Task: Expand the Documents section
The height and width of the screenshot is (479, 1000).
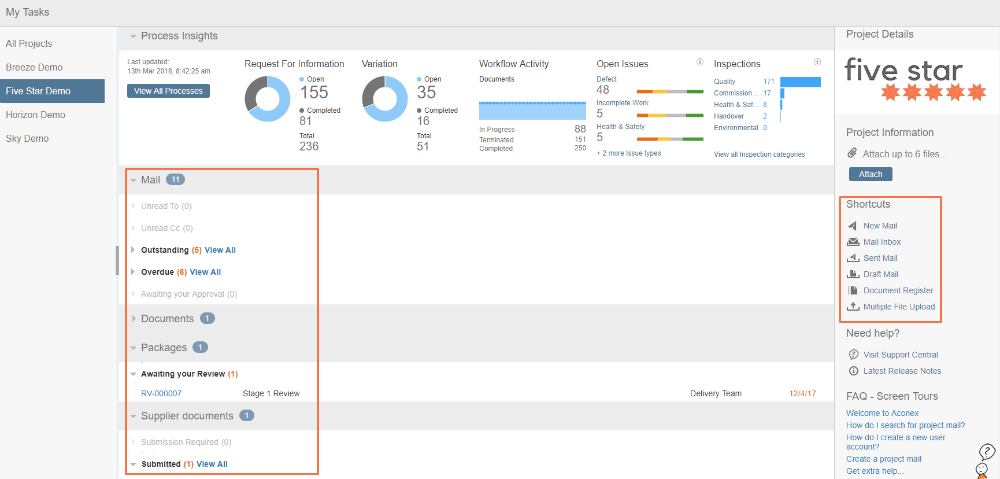Action: point(132,319)
